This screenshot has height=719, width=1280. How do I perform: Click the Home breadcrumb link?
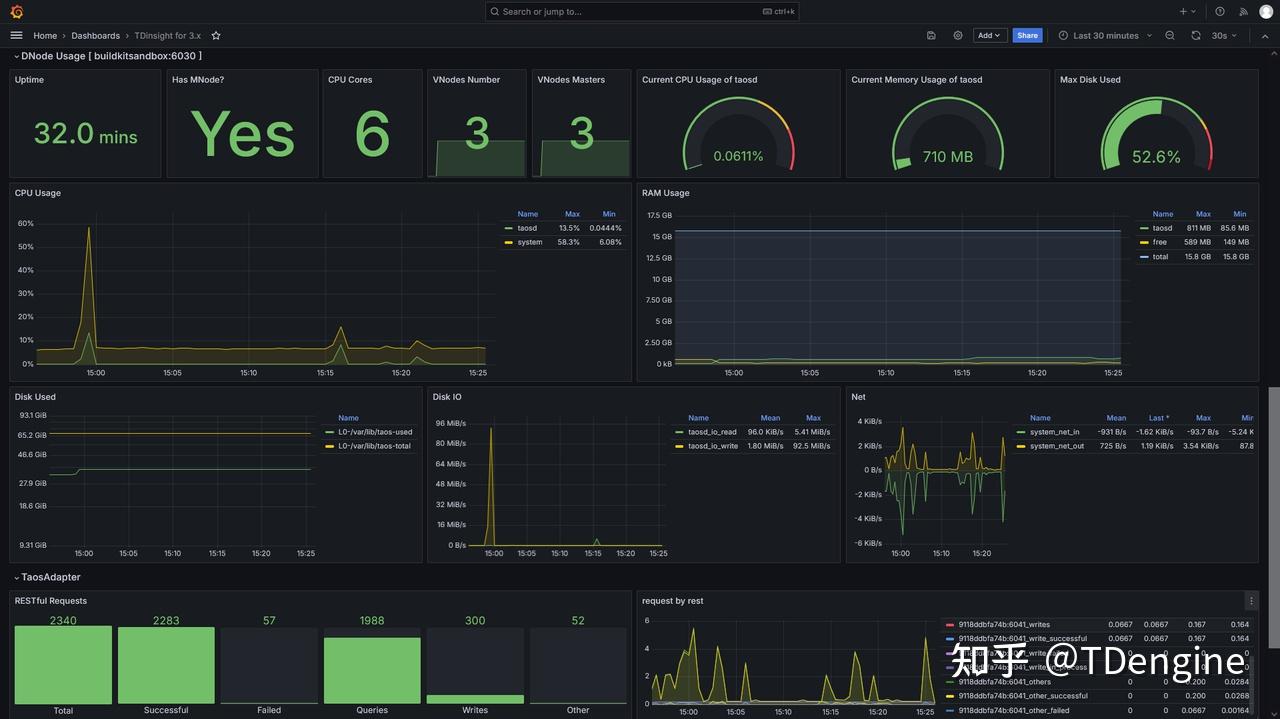tap(45, 35)
